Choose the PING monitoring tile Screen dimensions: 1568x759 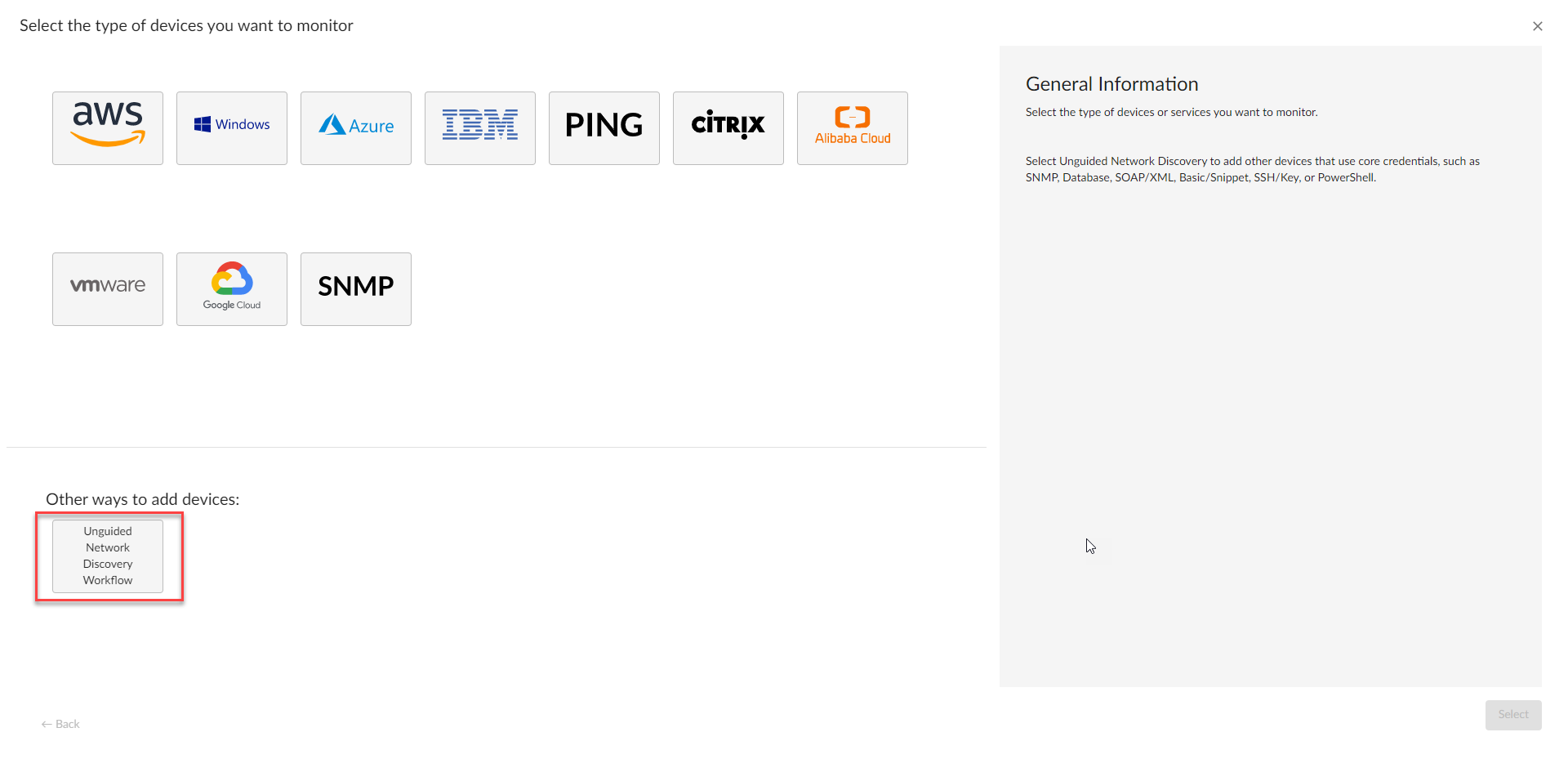[604, 128]
